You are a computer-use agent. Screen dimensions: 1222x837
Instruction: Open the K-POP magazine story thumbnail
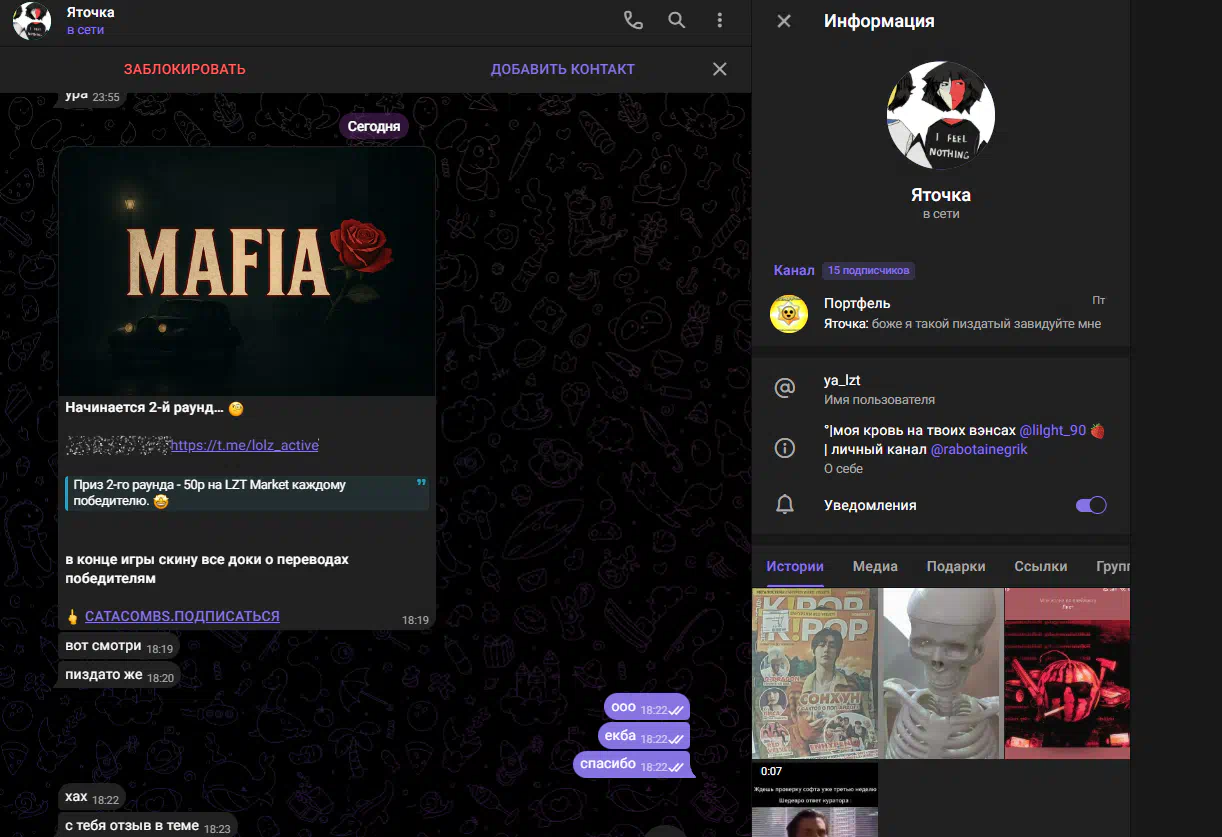[815, 673]
